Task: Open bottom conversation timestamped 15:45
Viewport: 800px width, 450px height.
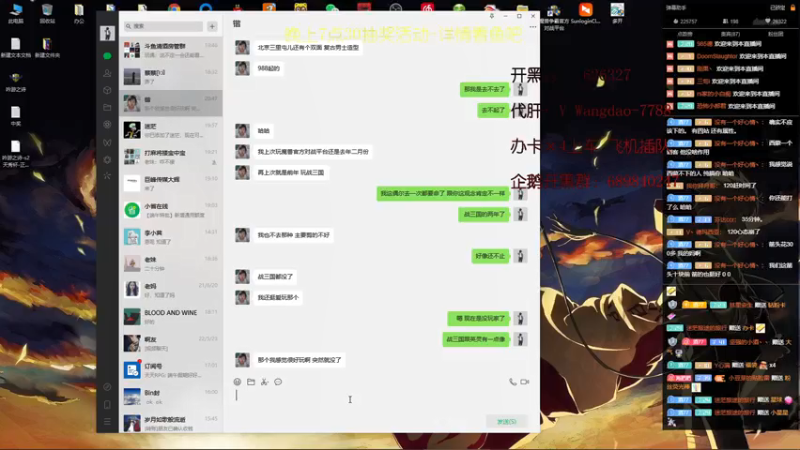Action: 170,422
